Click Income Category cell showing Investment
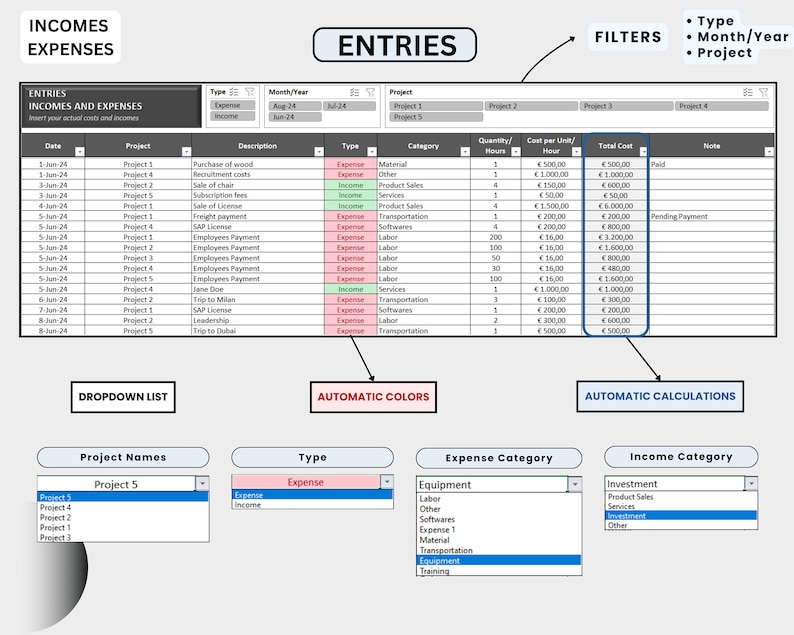Viewport: 794px width, 635px height. 674,484
